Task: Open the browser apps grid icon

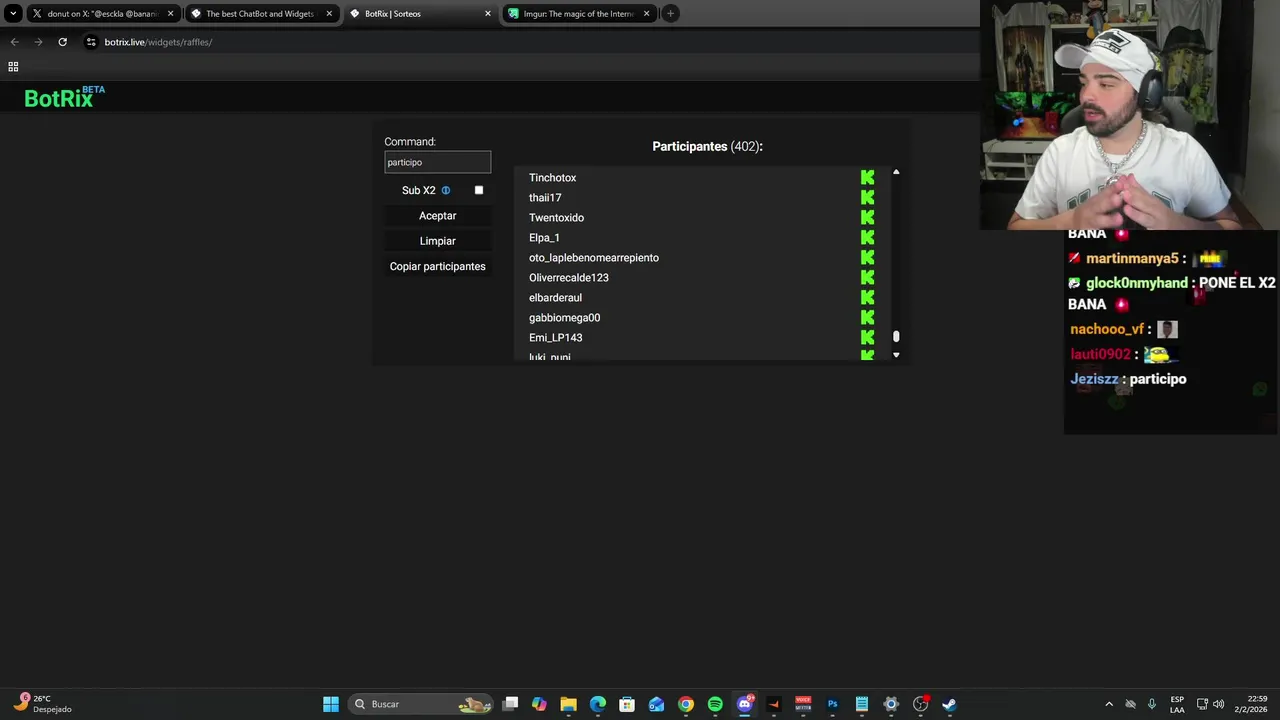Action: (13, 66)
